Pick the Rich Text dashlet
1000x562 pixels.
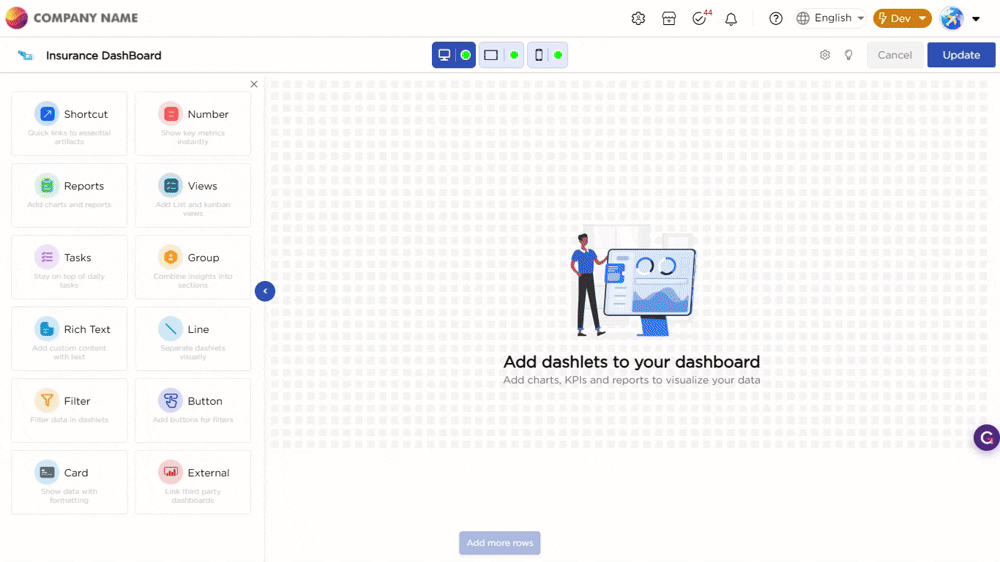pyautogui.click(x=69, y=338)
